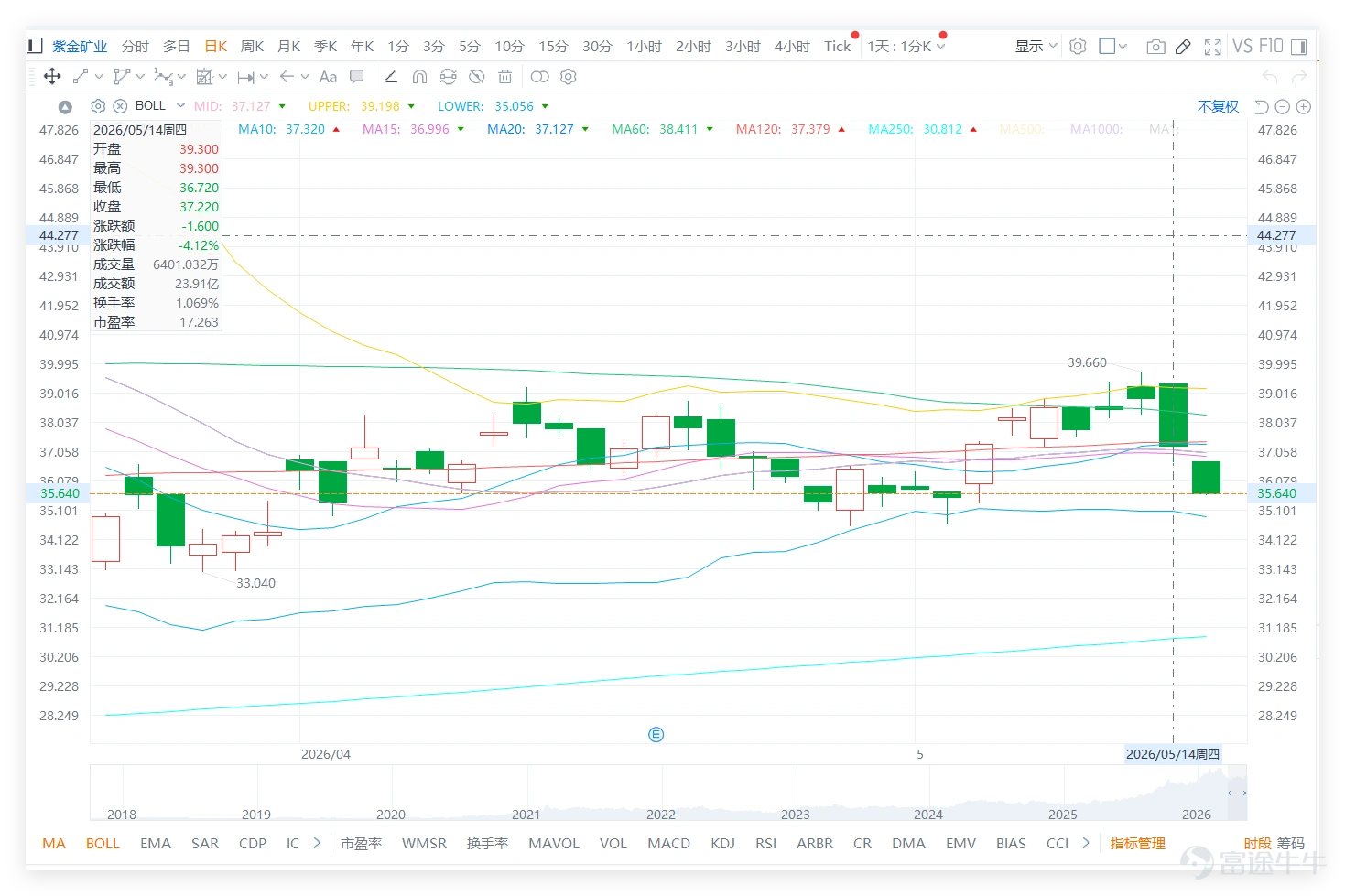1345x896 pixels.
Task: Select the wave pattern numbering tool
Action: tap(163, 77)
